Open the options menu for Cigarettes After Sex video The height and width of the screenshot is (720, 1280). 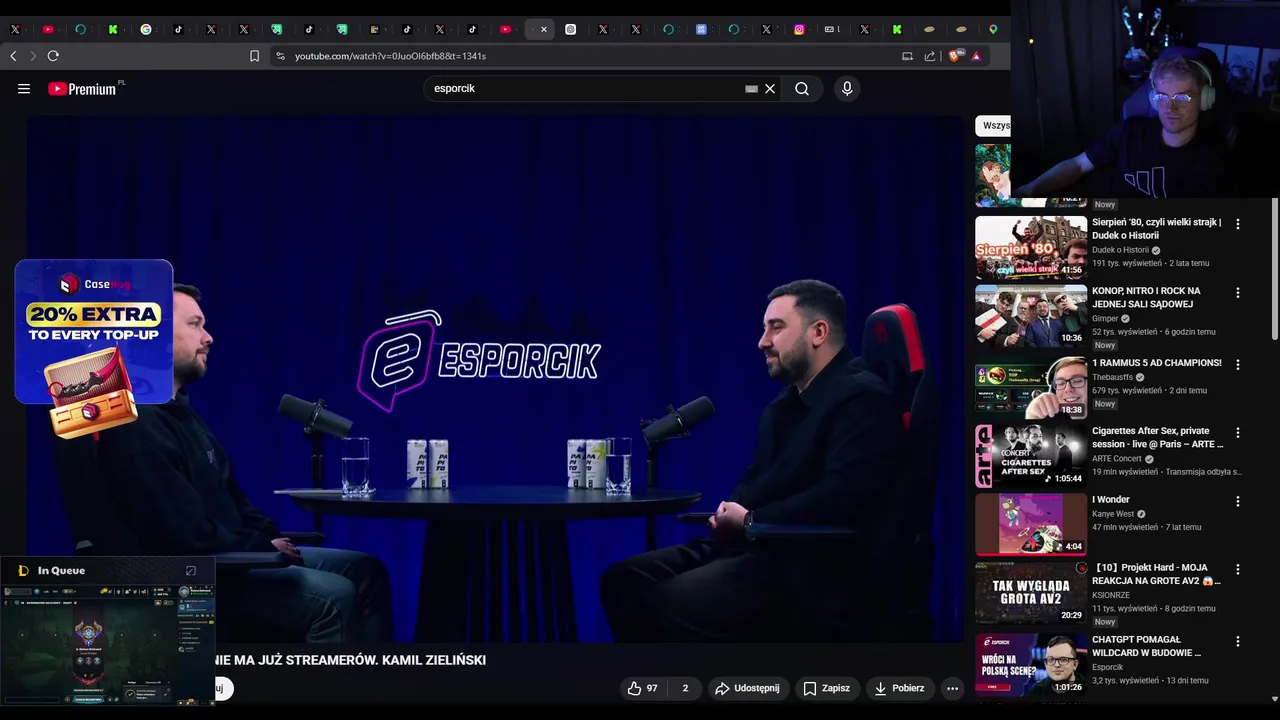(1238, 433)
